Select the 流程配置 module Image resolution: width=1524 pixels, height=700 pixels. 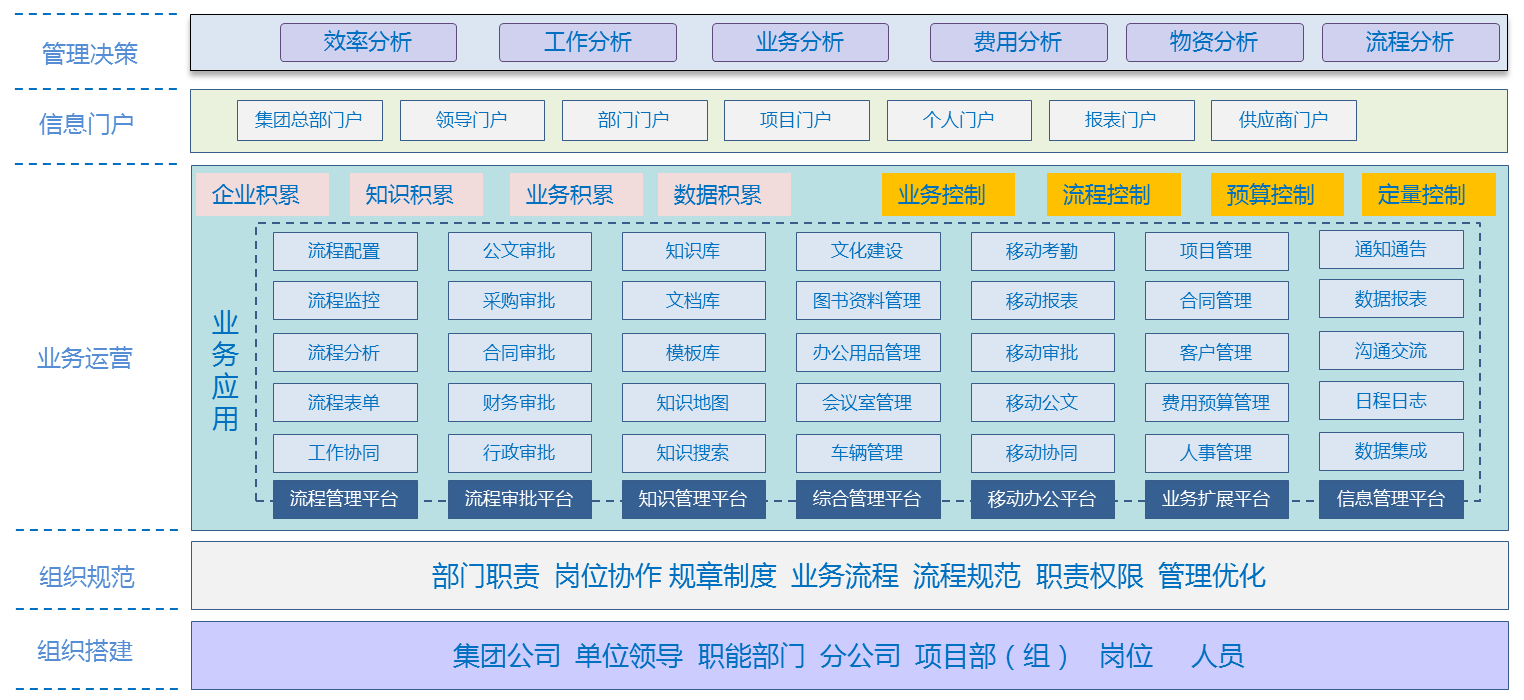pyautogui.click(x=345, y=251)
